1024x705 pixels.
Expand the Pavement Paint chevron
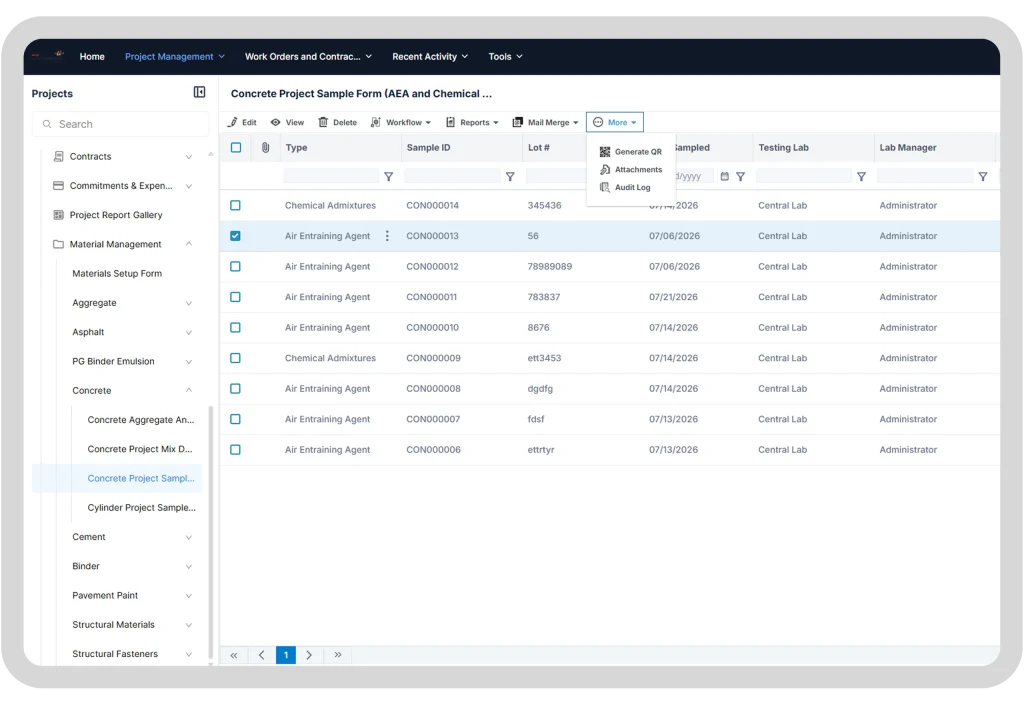tap(189, 595)
